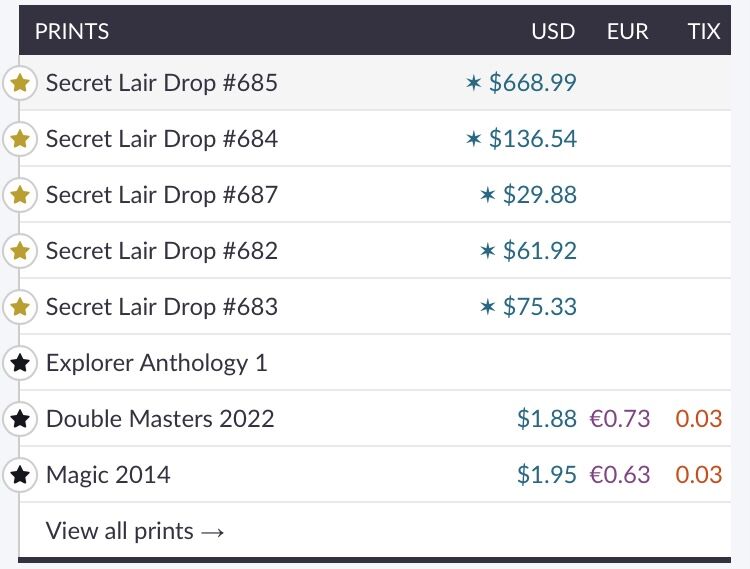
Task: Open the Secret Lair Drop #685 print
Action: [x=162, y=83]
